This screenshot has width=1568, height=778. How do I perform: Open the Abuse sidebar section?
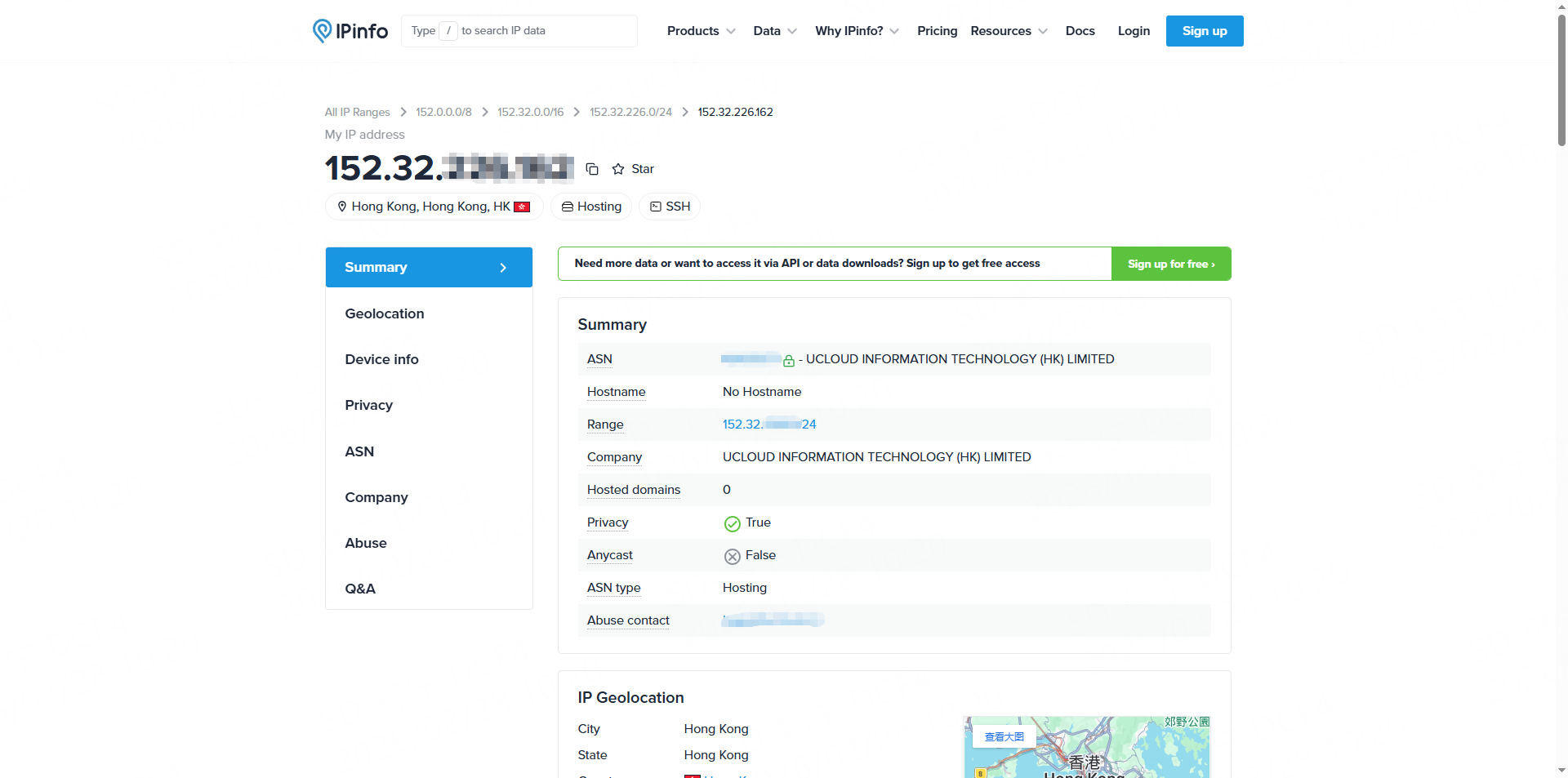pos(366,543)
